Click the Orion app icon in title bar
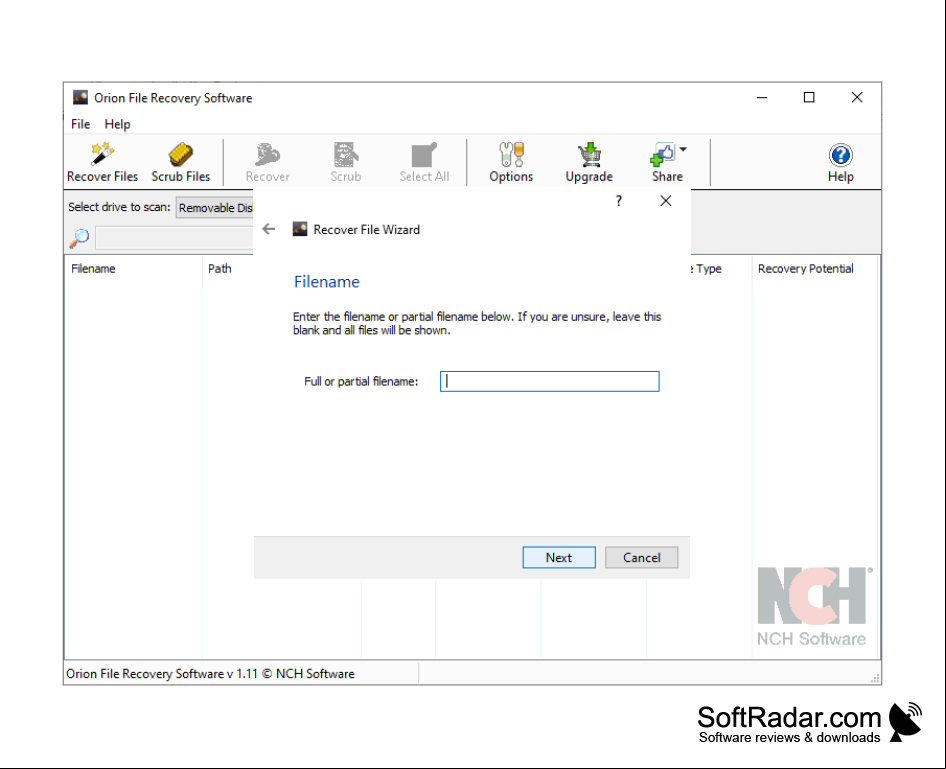 click(80, 98)
